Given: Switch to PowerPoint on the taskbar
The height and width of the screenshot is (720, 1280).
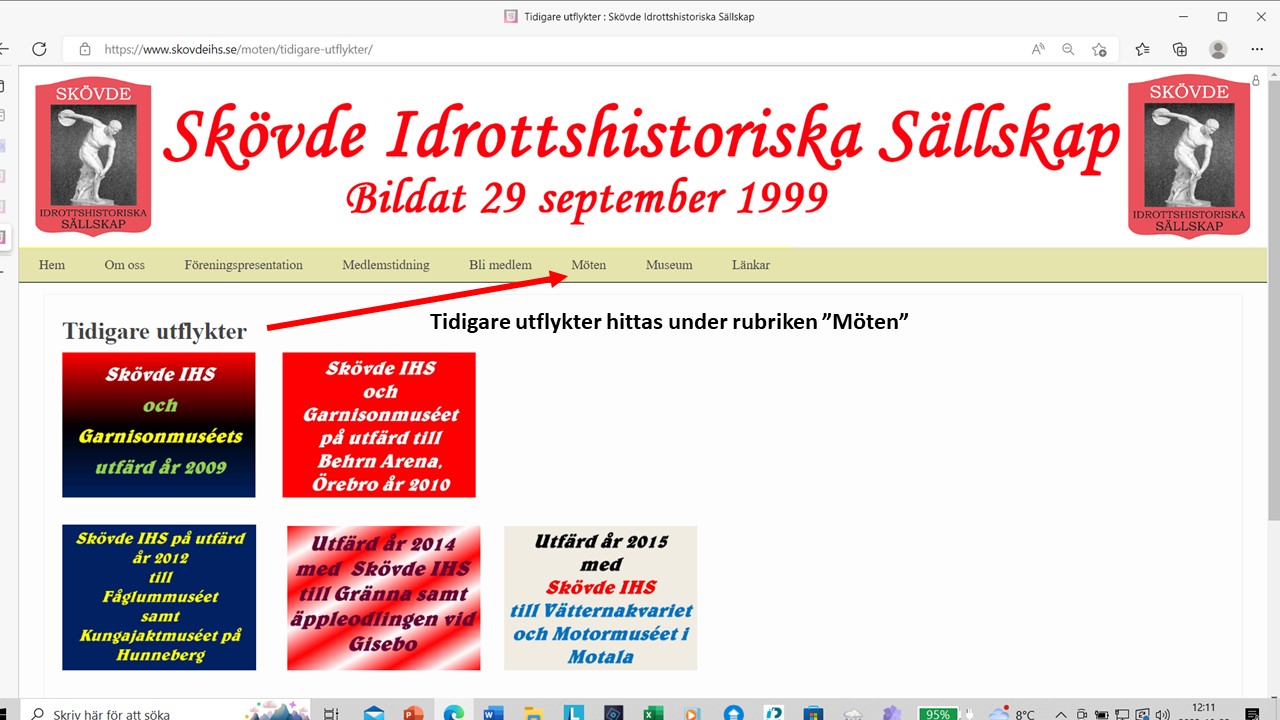Looking at the screenshot, I should (413, 713).
